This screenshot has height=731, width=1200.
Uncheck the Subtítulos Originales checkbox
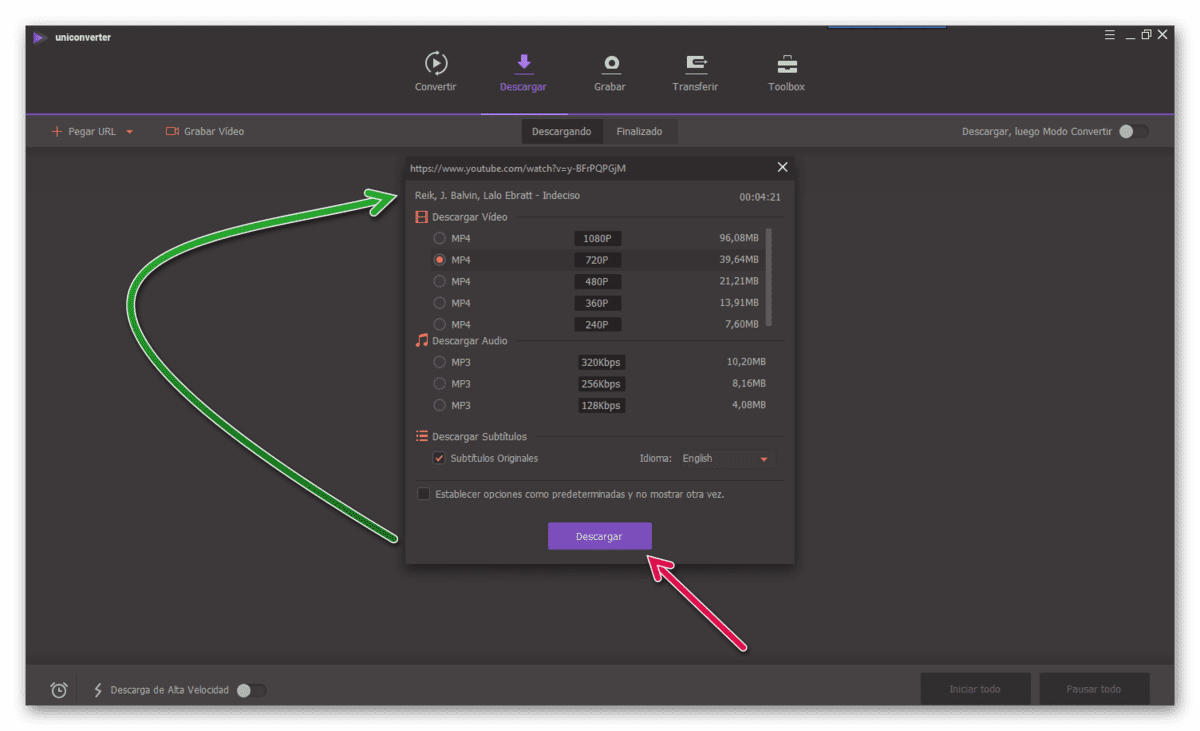pos(439,458)
